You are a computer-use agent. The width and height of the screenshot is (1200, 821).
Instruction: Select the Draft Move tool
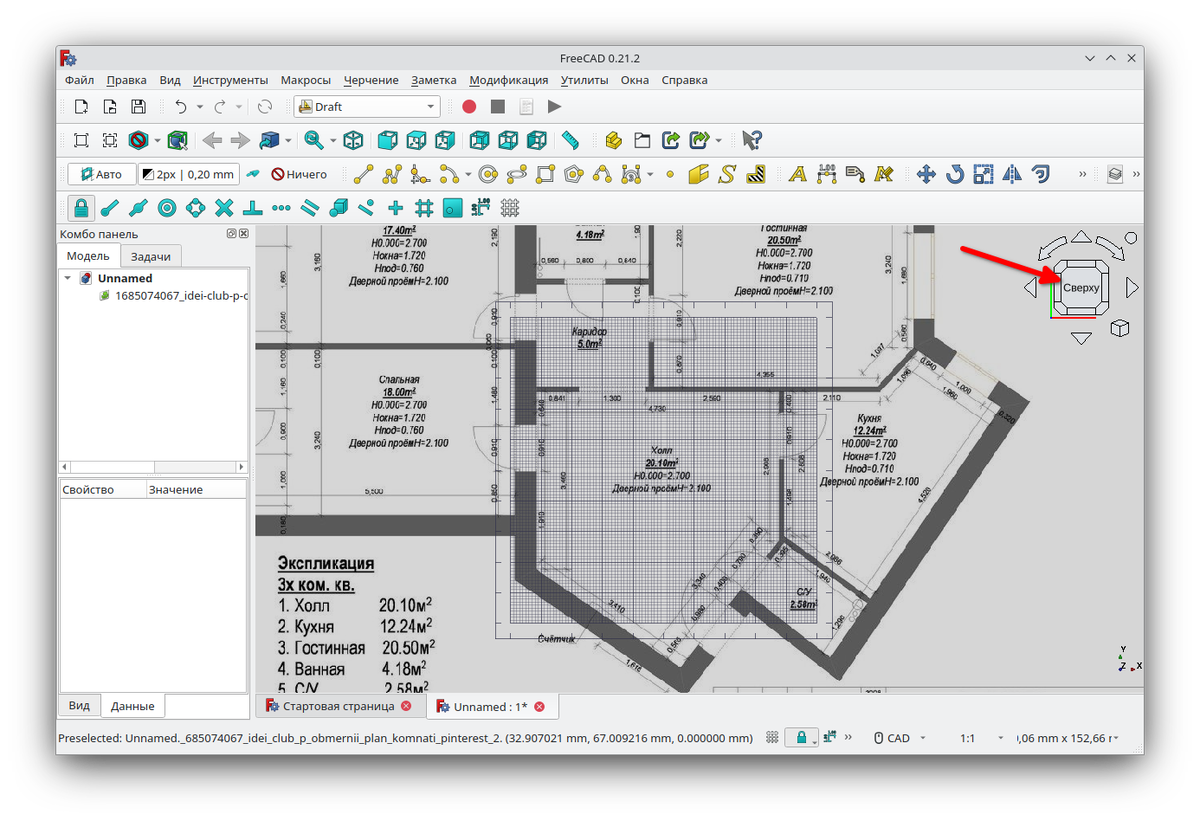tap(926, 175)
